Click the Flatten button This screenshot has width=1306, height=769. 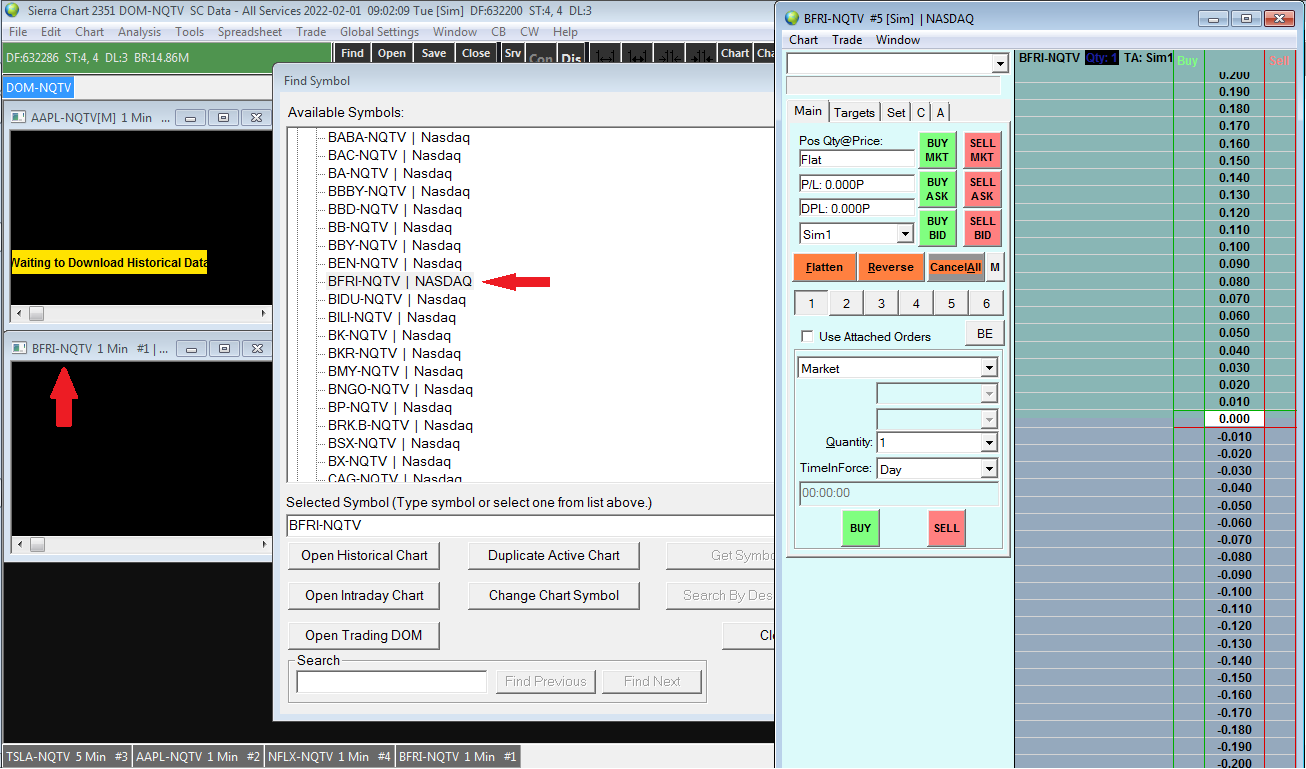click(x=825, y=267)
